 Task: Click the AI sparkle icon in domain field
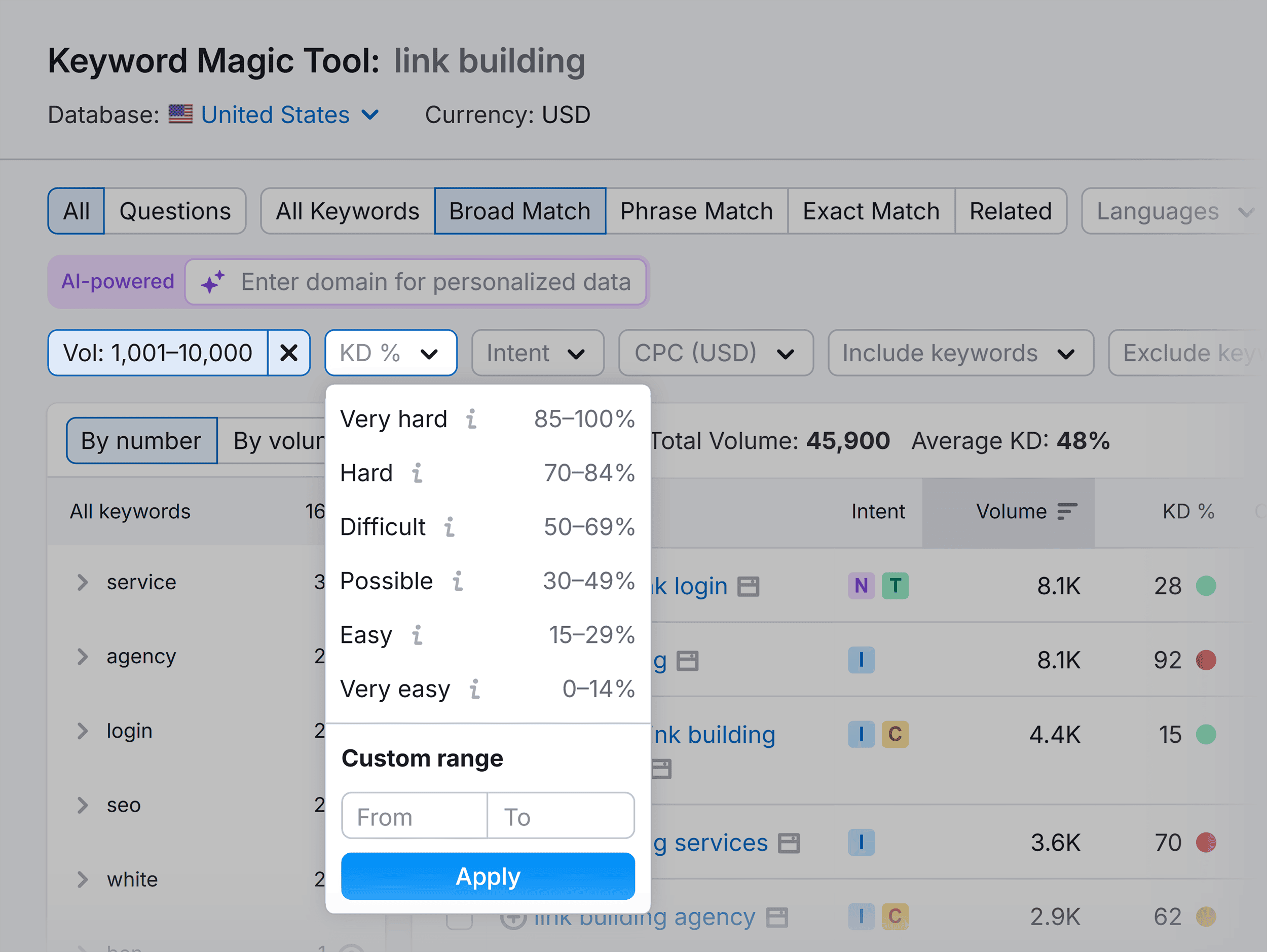point(212,282)
